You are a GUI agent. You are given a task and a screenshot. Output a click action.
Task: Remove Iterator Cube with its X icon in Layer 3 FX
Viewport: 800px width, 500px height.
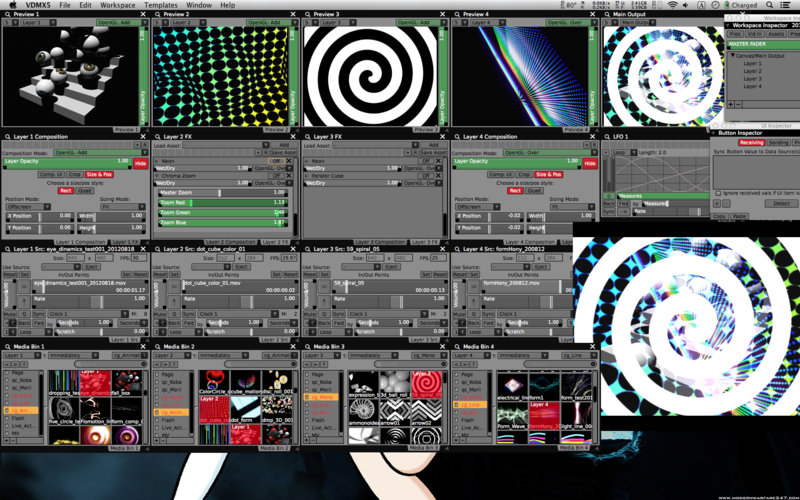(439, 176)
